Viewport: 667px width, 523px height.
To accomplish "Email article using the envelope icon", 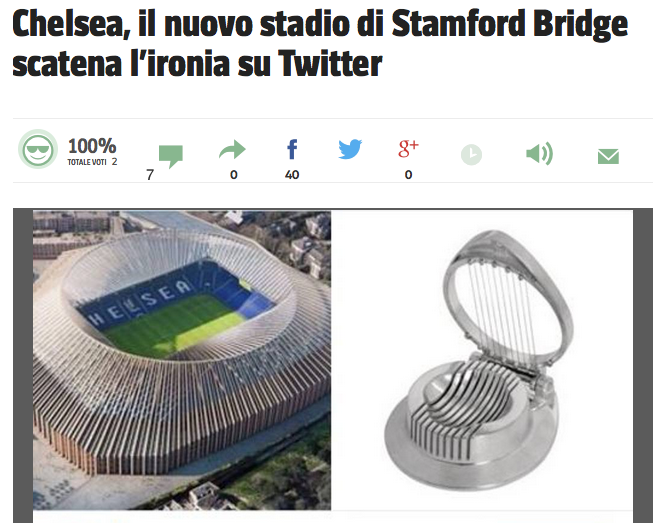I will point(608,156).
